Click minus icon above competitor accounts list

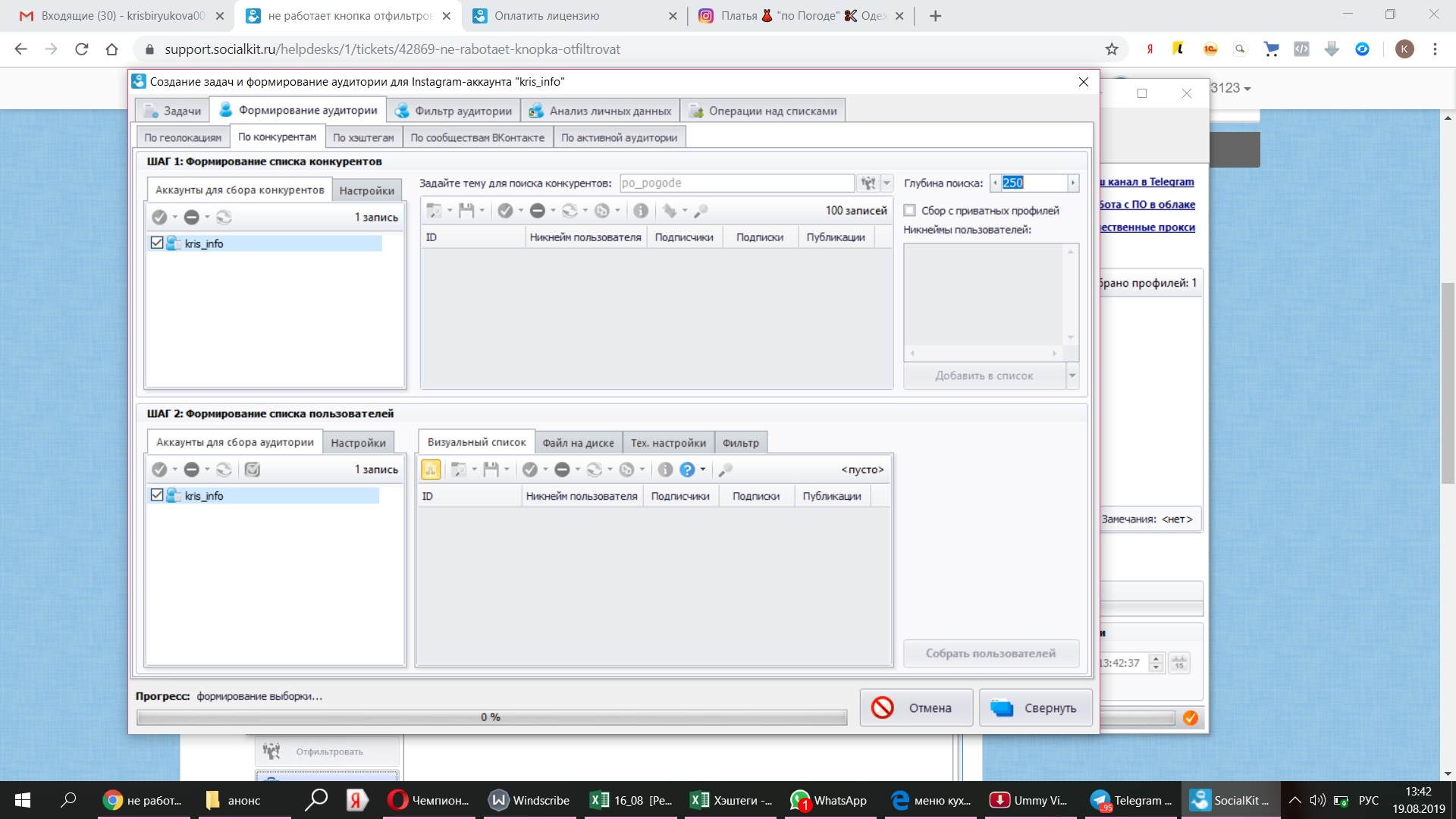tap(192, 218)
